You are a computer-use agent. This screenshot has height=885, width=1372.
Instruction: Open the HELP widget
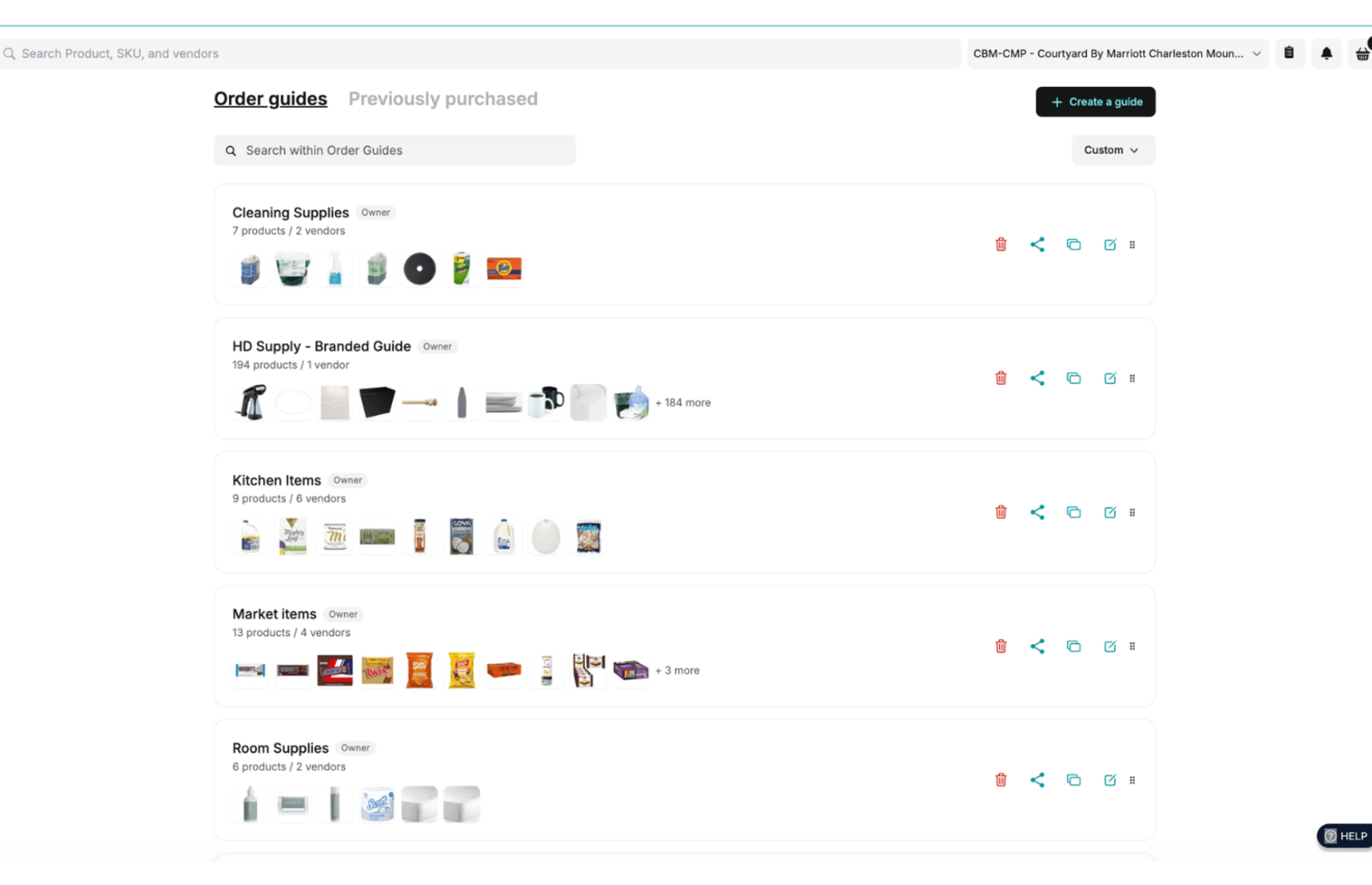[x=1345, y=836]
